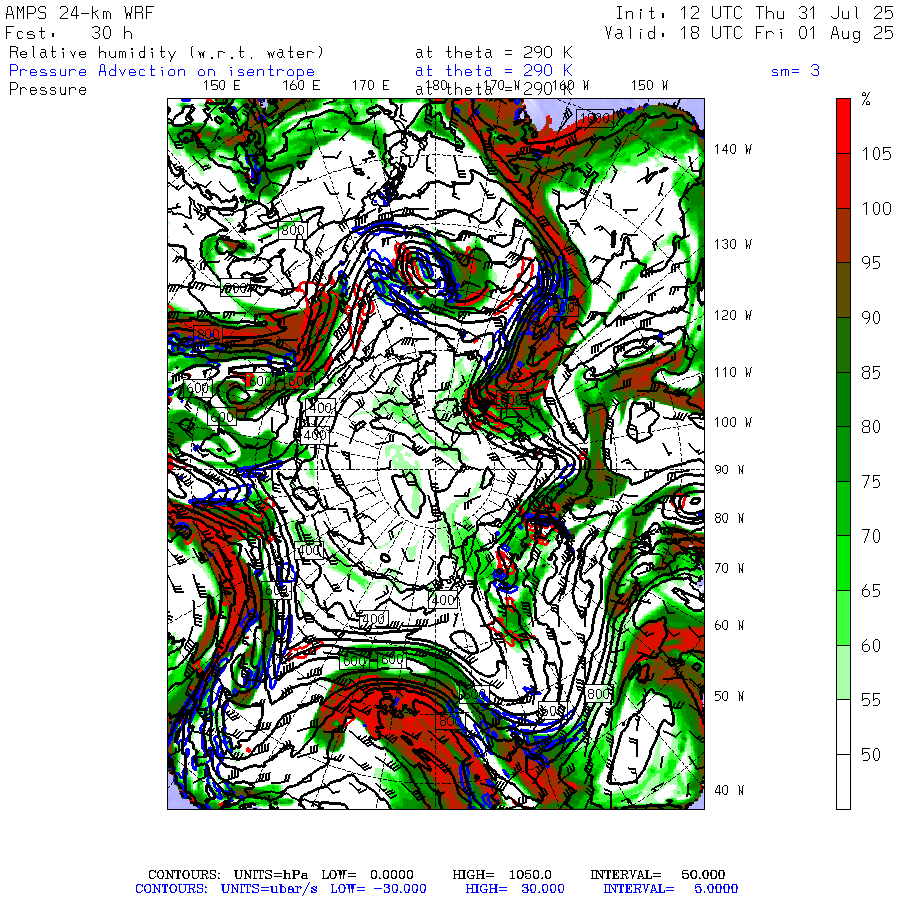Click the '1000' pressure contour label
Image resolution: width=900 pixels, height=900 pixels.
(595, 118)
